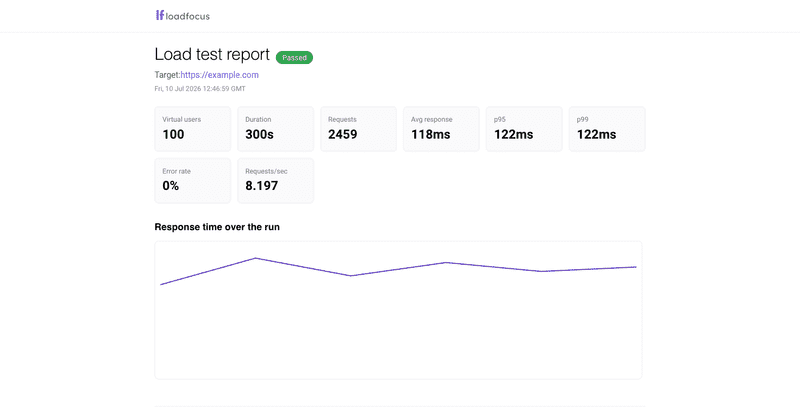Screen dimensions: 800x418
Task: Click the Avg response value 118ms
Action: coord(431,134)
